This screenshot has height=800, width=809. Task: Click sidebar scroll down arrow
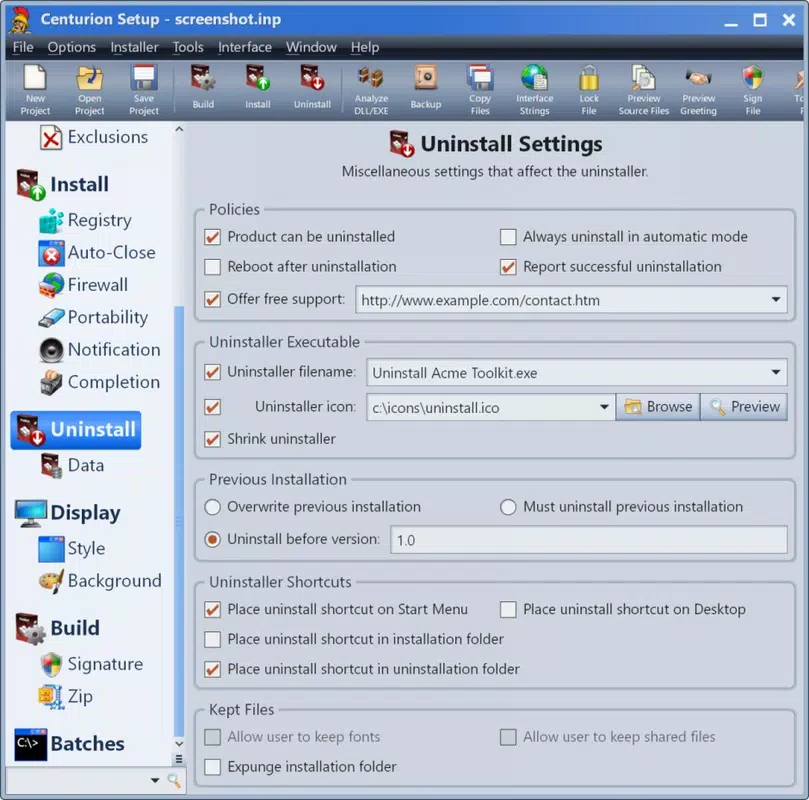[179, 744]
